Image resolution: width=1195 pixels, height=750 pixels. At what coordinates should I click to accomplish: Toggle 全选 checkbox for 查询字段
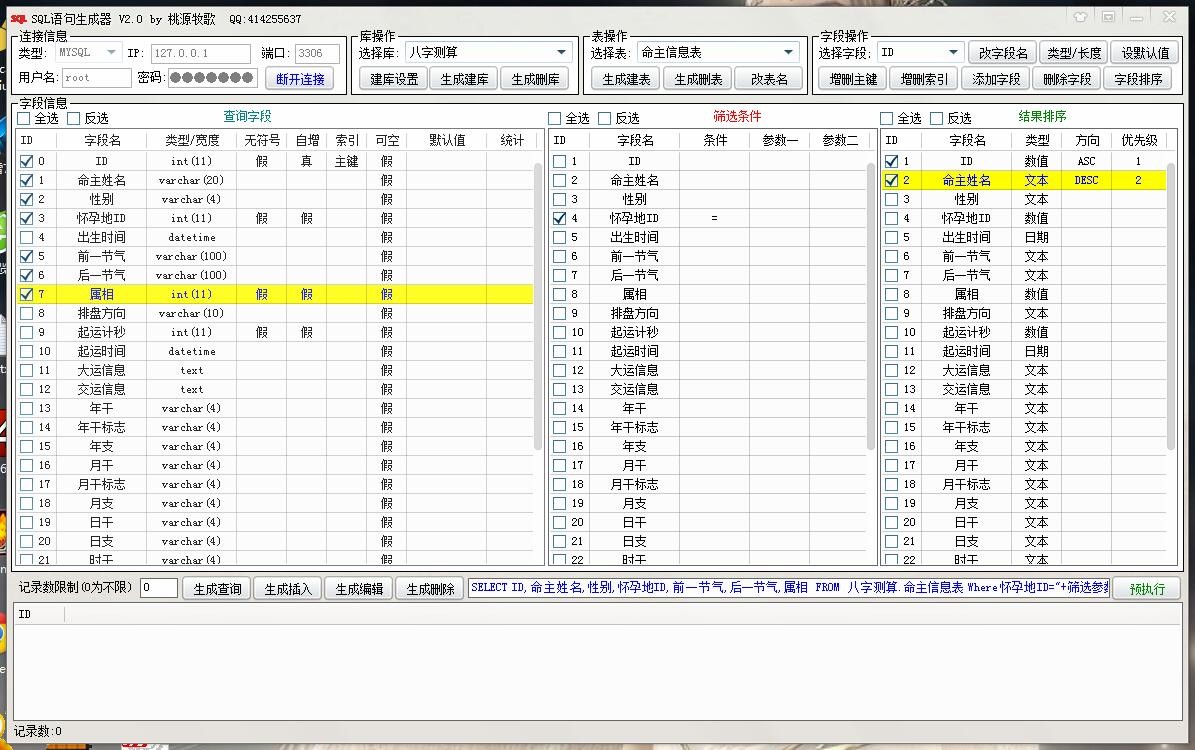[24, 118]
